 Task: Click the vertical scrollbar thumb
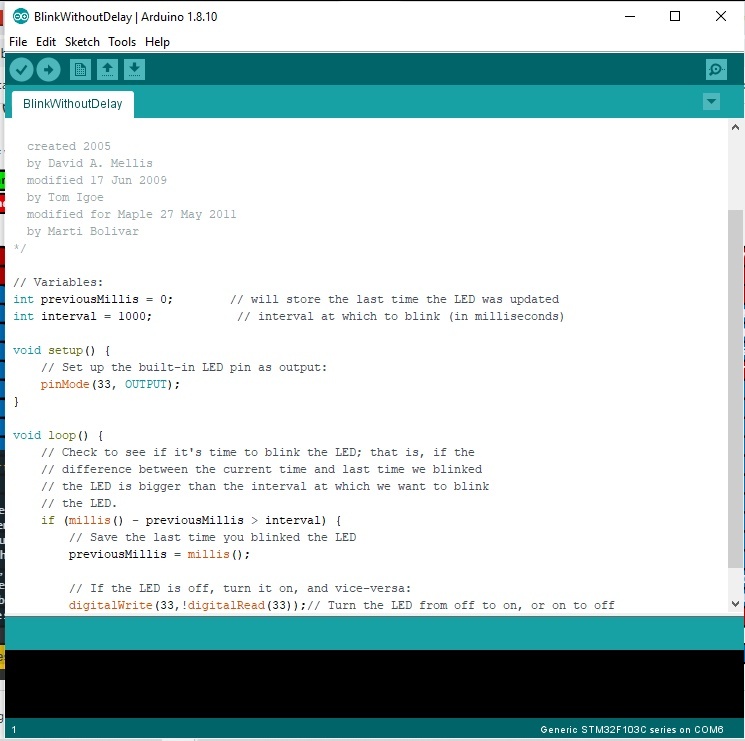[x=735, y=388]
